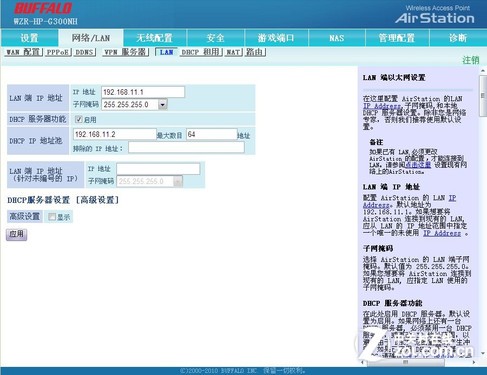Open the DHCP 租用 sub-tab
The height and width of the screenshot is (375, 487).
click(x=201, y=52)
